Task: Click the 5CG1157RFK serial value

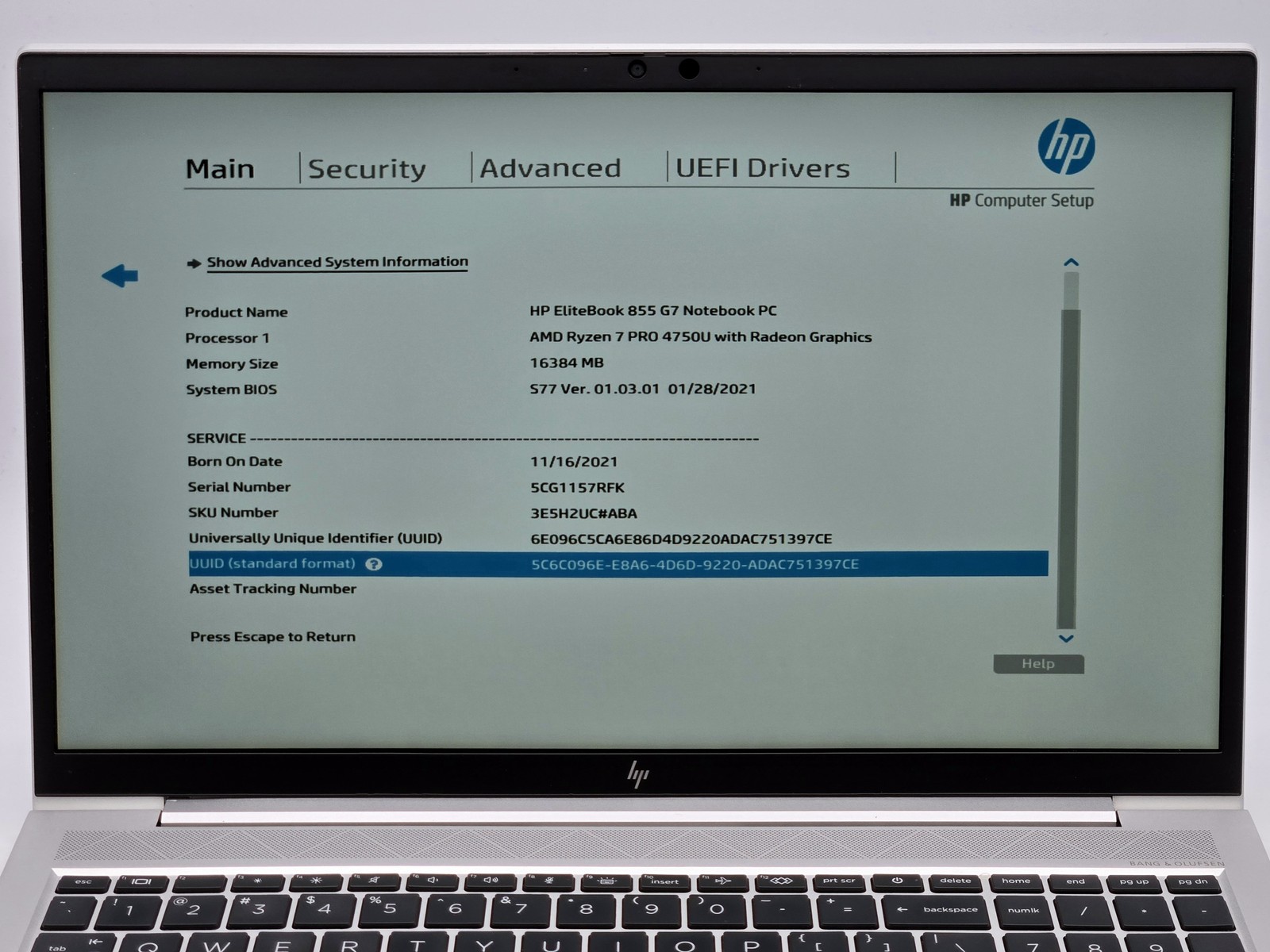Action: [578, 488]
